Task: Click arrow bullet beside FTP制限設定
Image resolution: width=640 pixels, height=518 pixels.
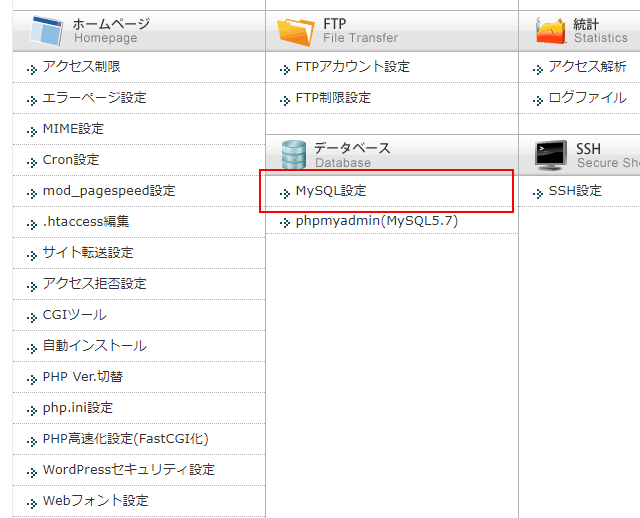Action: pyautogui.click(x=284, y=100)
